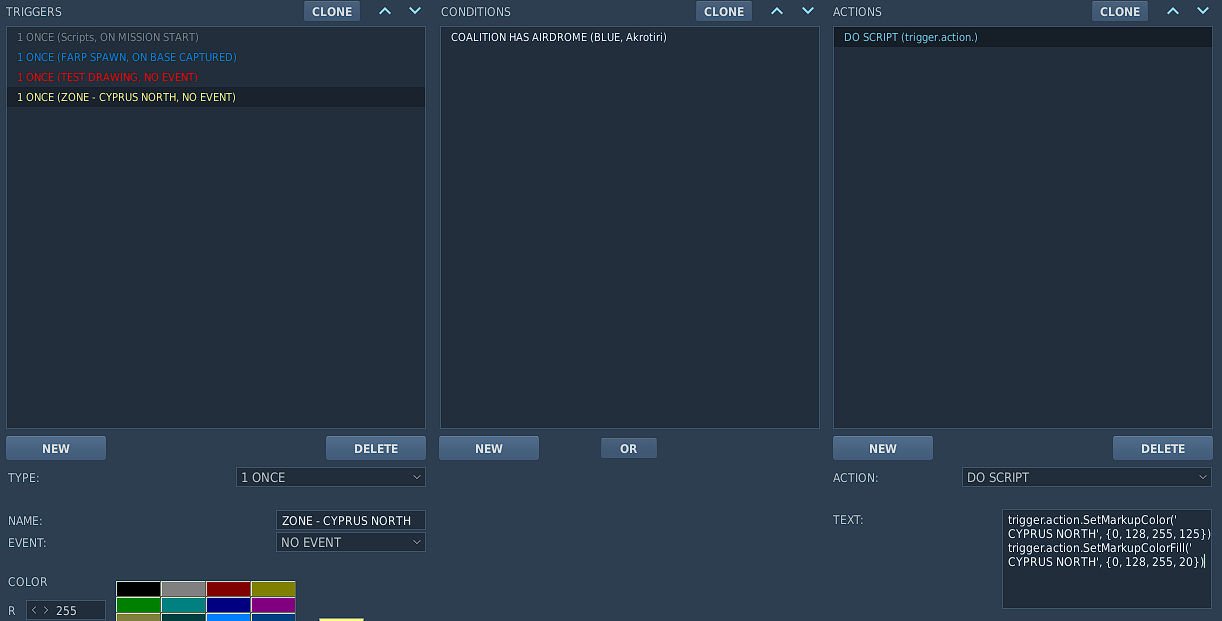
Task: Select trigger TEST DRAWING, NO EVENT
Action: pos(216,77)
